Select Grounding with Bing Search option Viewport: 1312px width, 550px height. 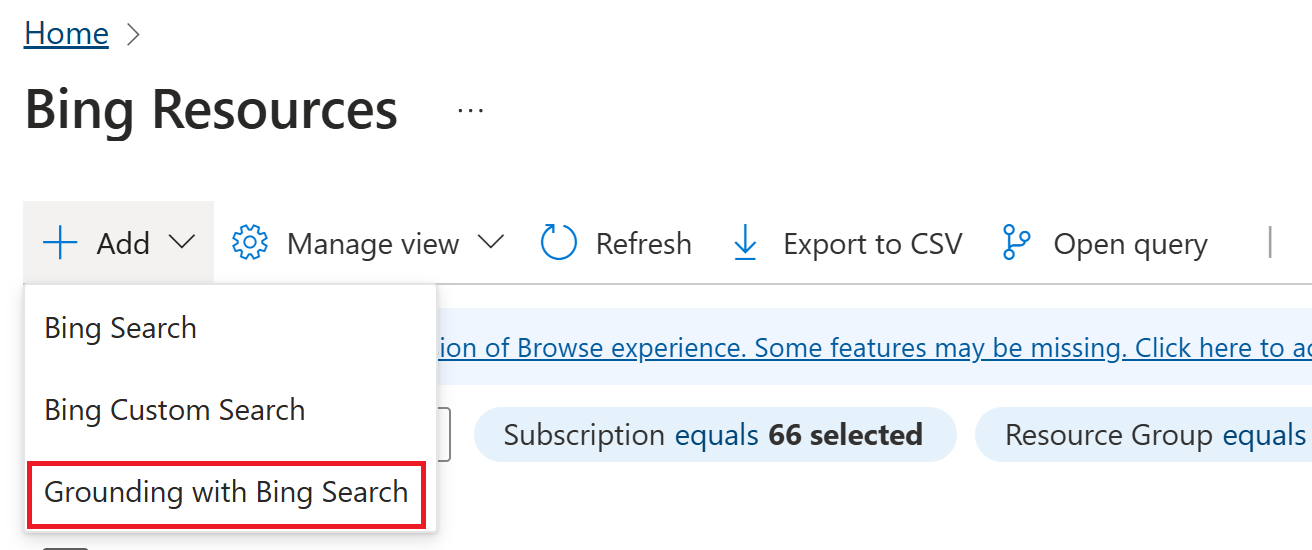226,492
